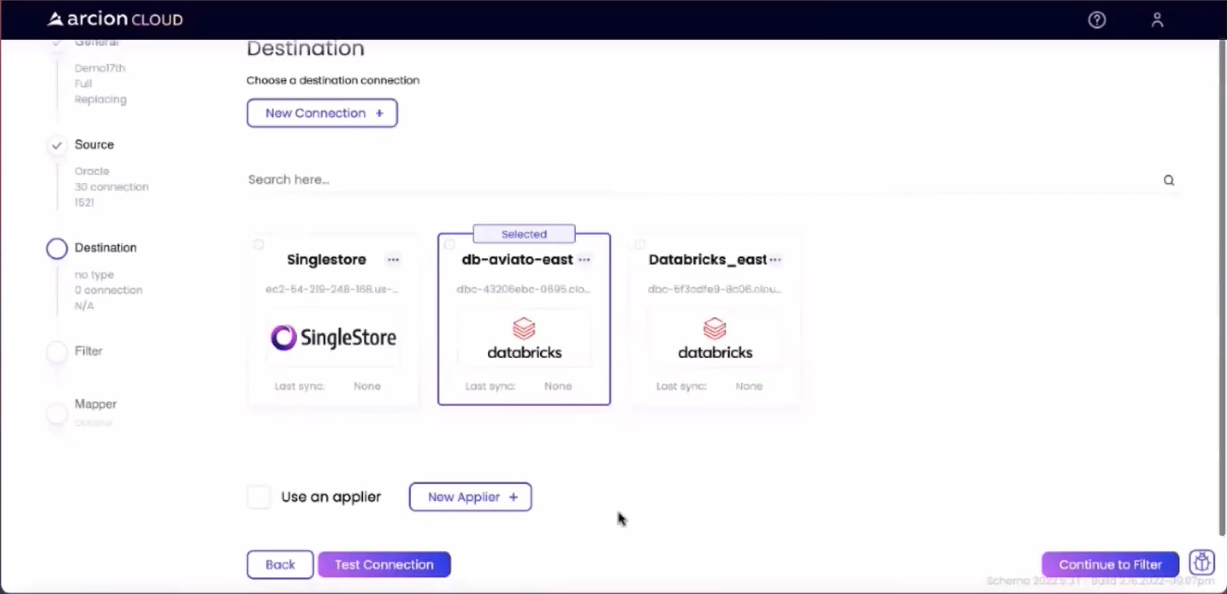
Task: Select the Filter step in the sidebar
Action: (x=88, y=351)
